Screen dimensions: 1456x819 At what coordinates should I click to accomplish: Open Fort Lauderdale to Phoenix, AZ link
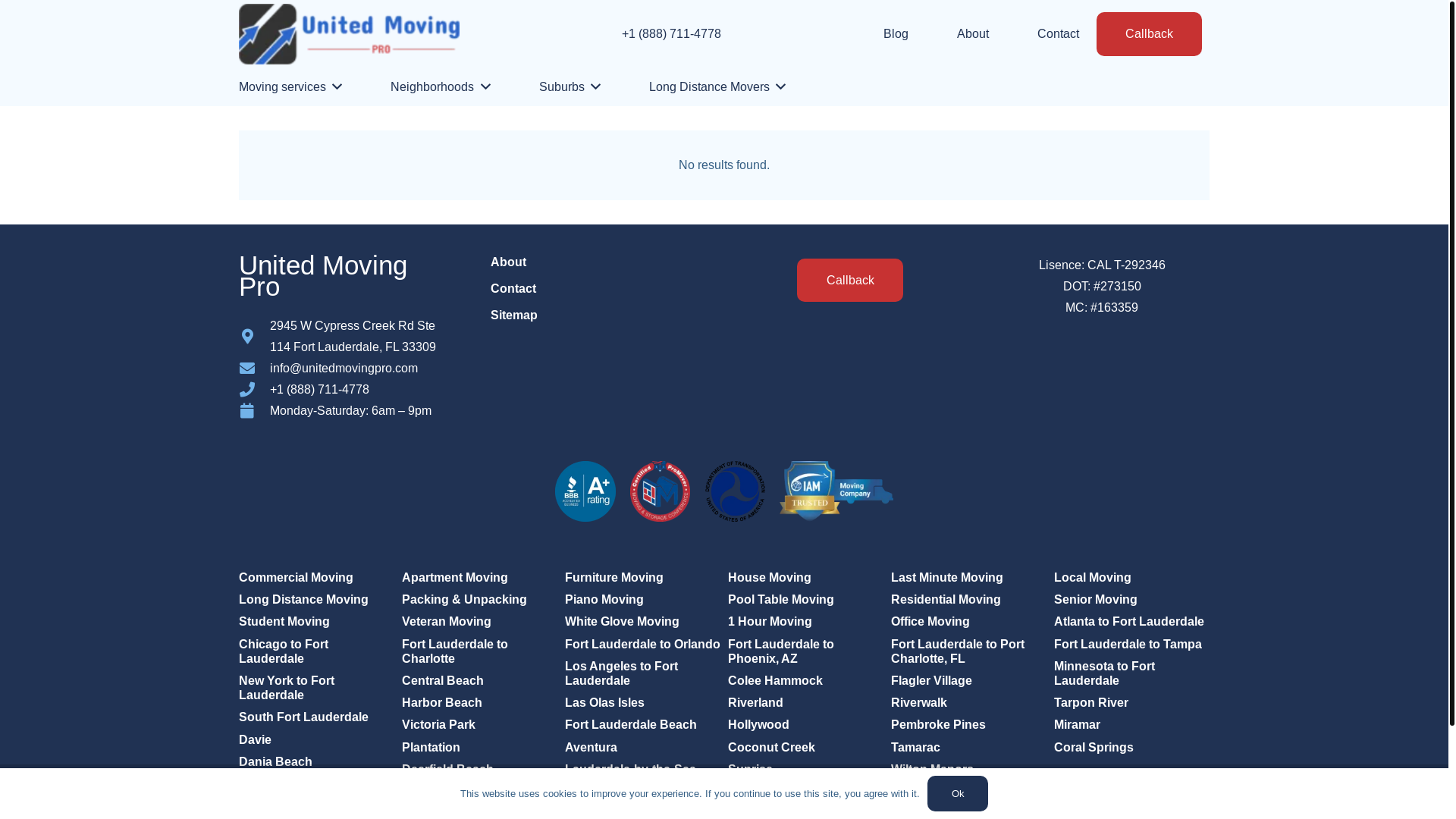tap(781, 651)
